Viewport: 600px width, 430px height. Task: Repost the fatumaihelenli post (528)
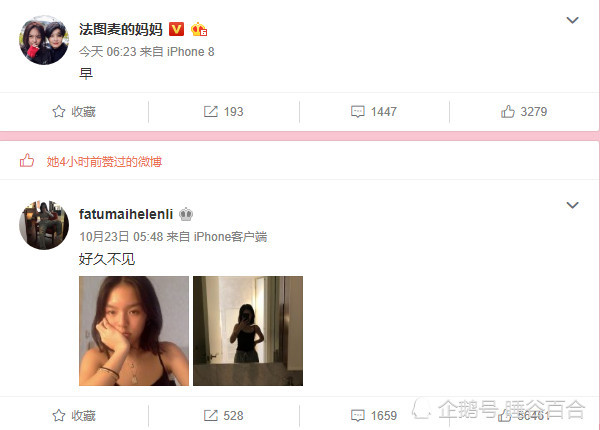(x=223, y=415)
